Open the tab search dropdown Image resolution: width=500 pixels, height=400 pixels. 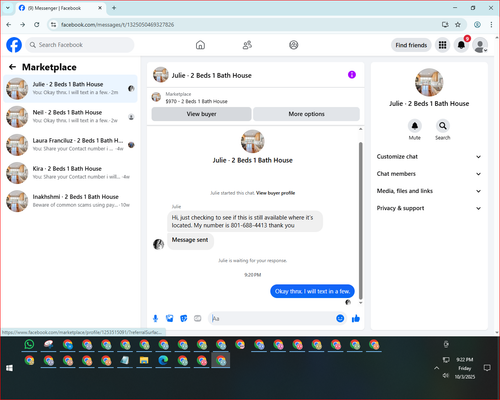click(x=8, y=8)
